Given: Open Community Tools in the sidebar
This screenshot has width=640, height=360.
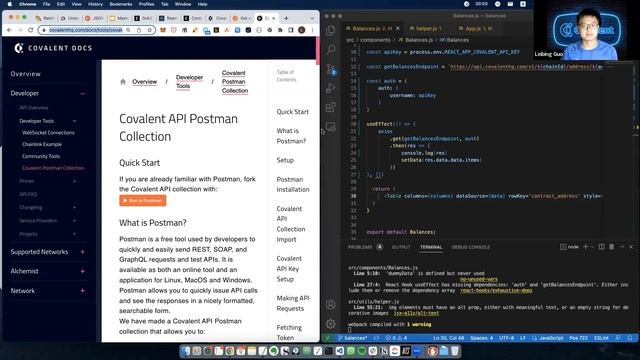Looking at the screenshot, I should click(41, 156).
